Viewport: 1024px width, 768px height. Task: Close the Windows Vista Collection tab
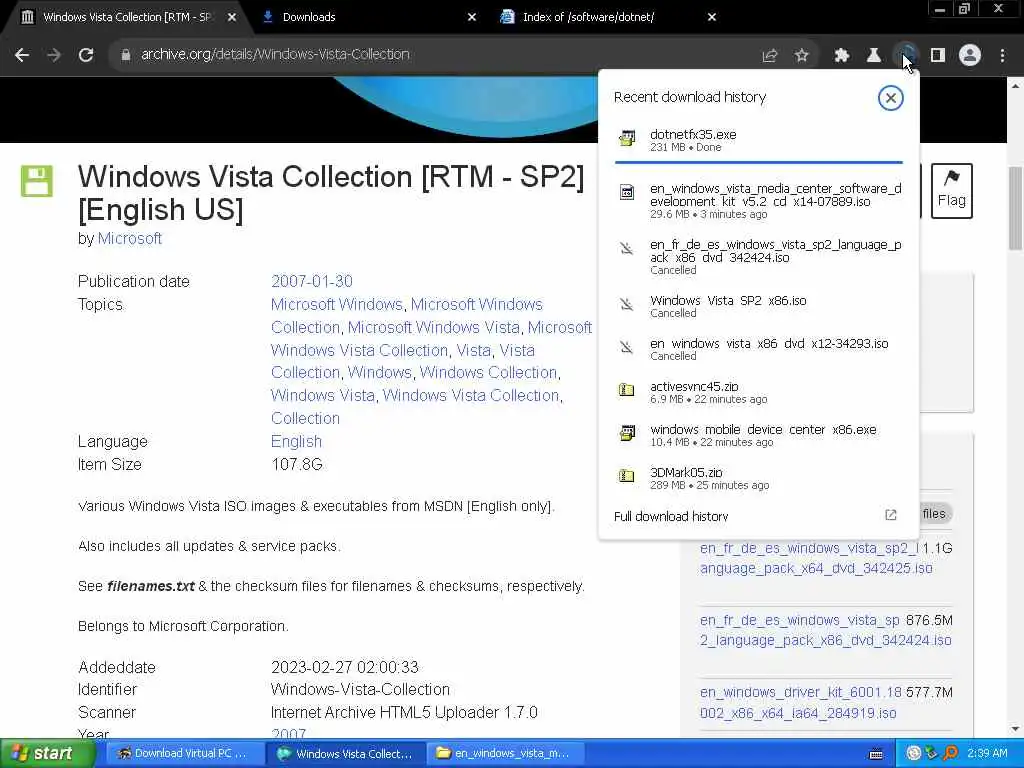[x=232, y=18]
